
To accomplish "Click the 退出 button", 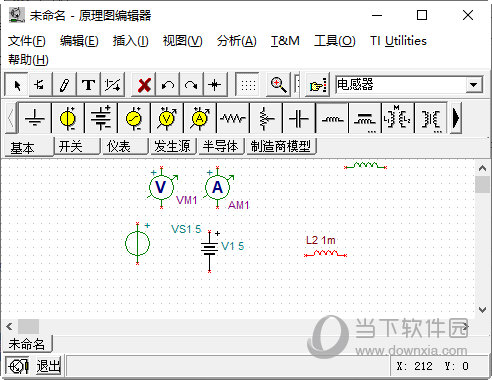I will (49, 366).
